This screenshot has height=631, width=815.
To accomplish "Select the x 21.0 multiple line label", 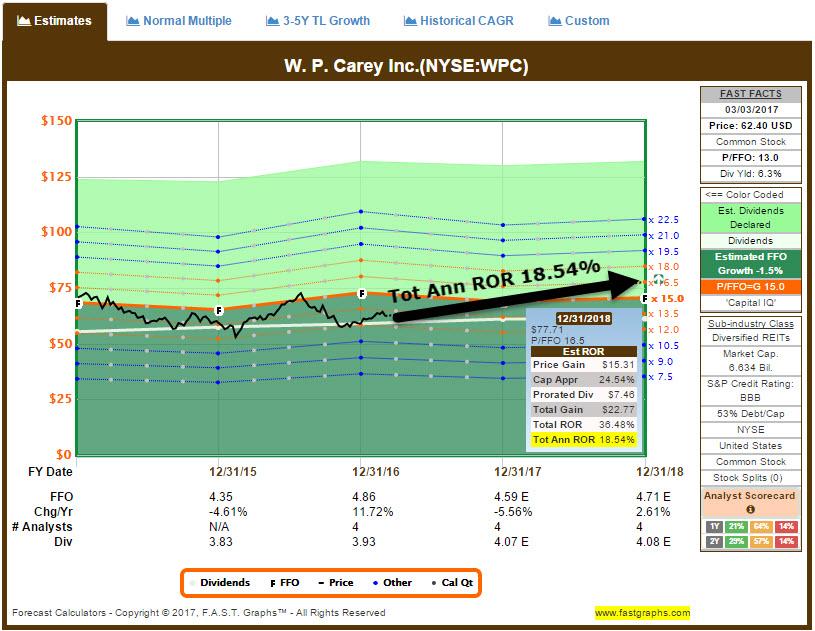I will [664, 235].
